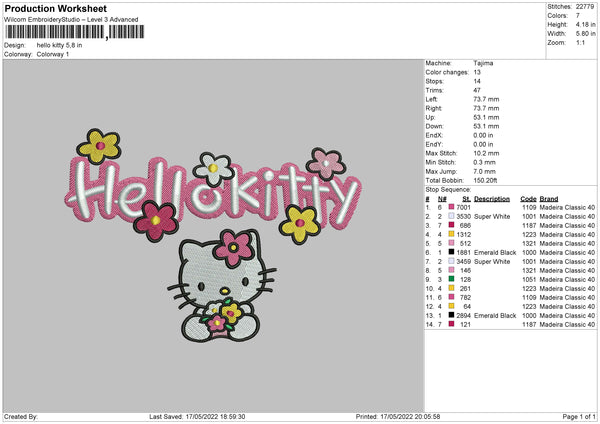
Task: Click the green swatch beside stitch count 128
Action: click(451, 279)
